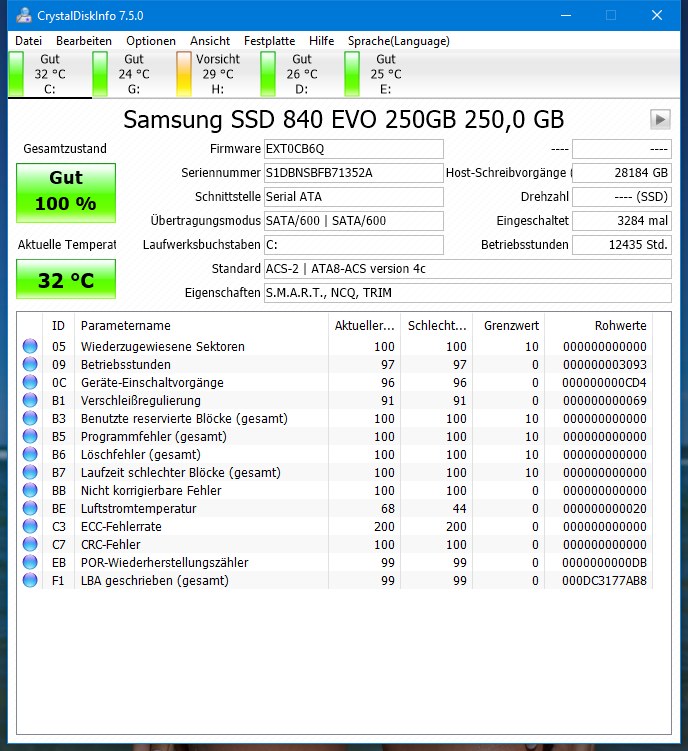This screenshot has height=751, width=688.
Task: Click the Parametername column header
Action: 126,325
